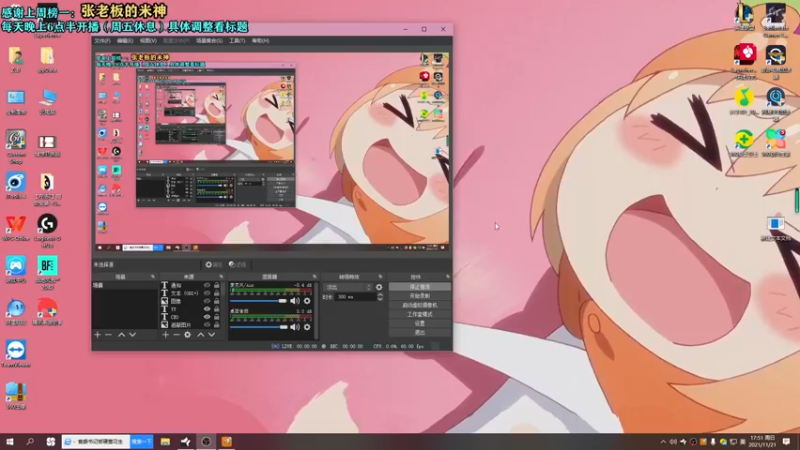Add a new scene with plus icon

coord(97,335)
